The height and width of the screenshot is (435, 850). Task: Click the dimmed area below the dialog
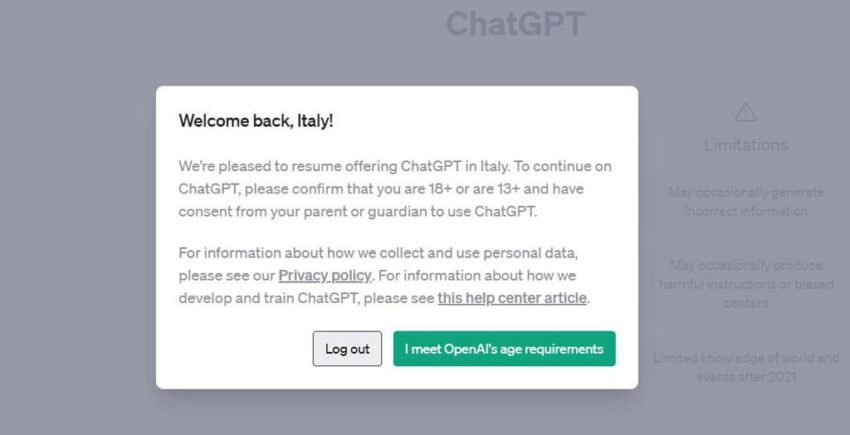pos(397,413)
